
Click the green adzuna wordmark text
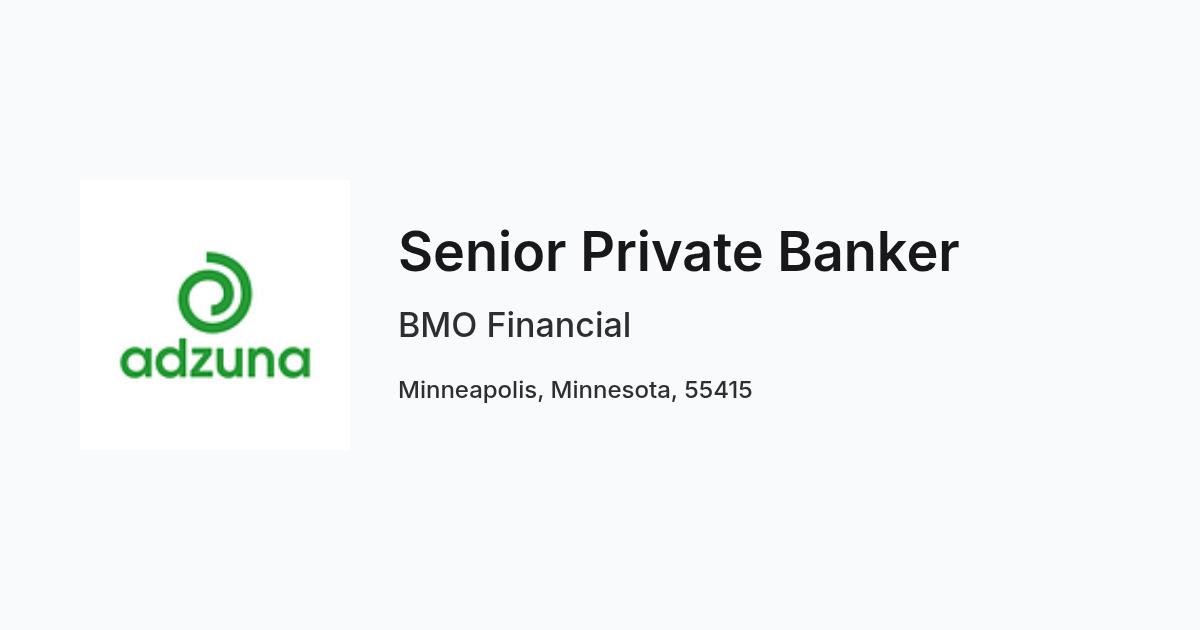tap(215, 360)
